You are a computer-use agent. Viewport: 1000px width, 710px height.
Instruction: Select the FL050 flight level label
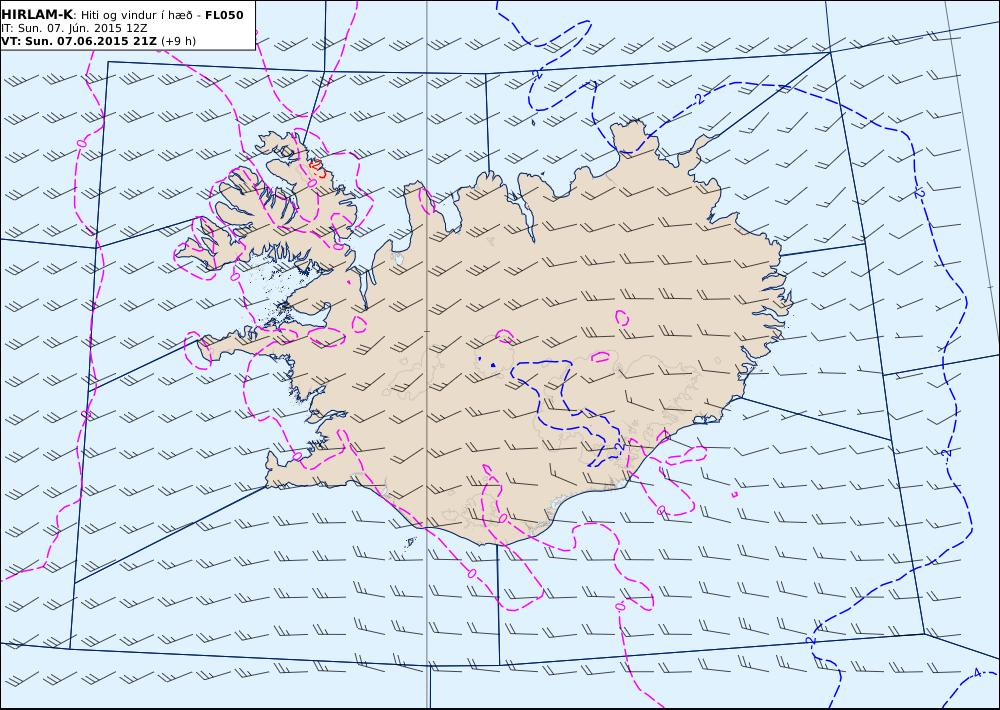click(224, 15)
